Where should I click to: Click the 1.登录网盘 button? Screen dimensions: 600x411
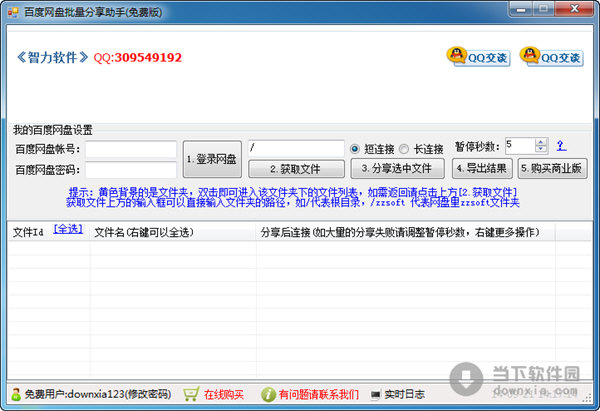point(212,159)
